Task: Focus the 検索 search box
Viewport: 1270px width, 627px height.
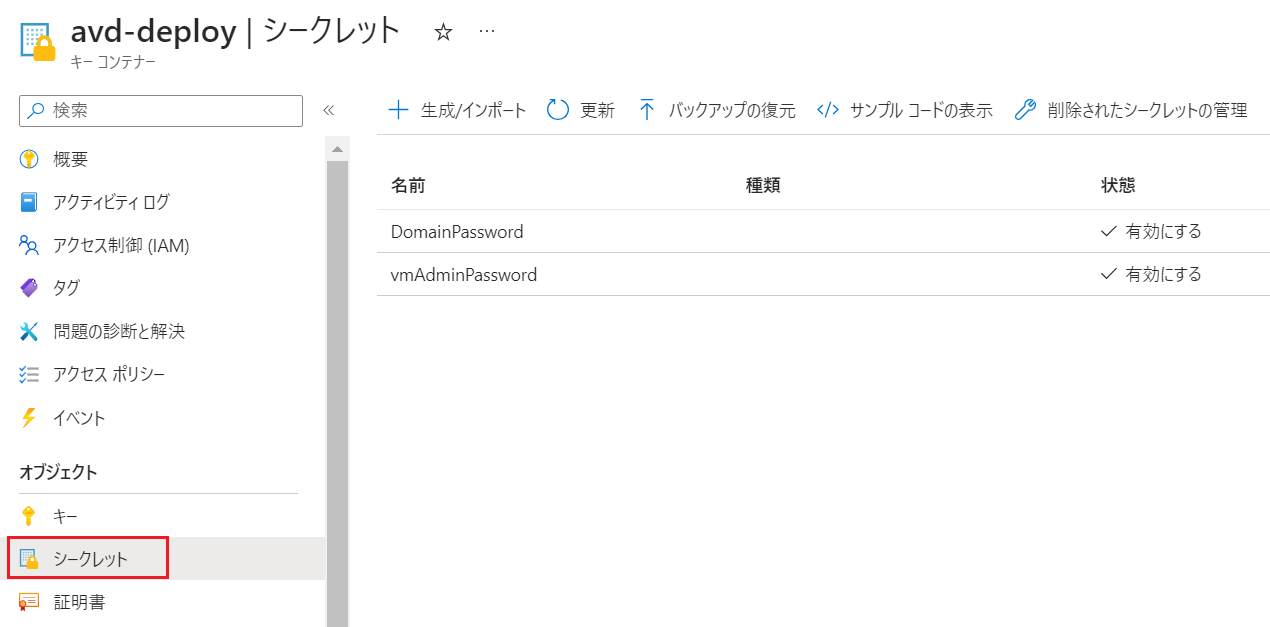Action: [x=161, y=111]
